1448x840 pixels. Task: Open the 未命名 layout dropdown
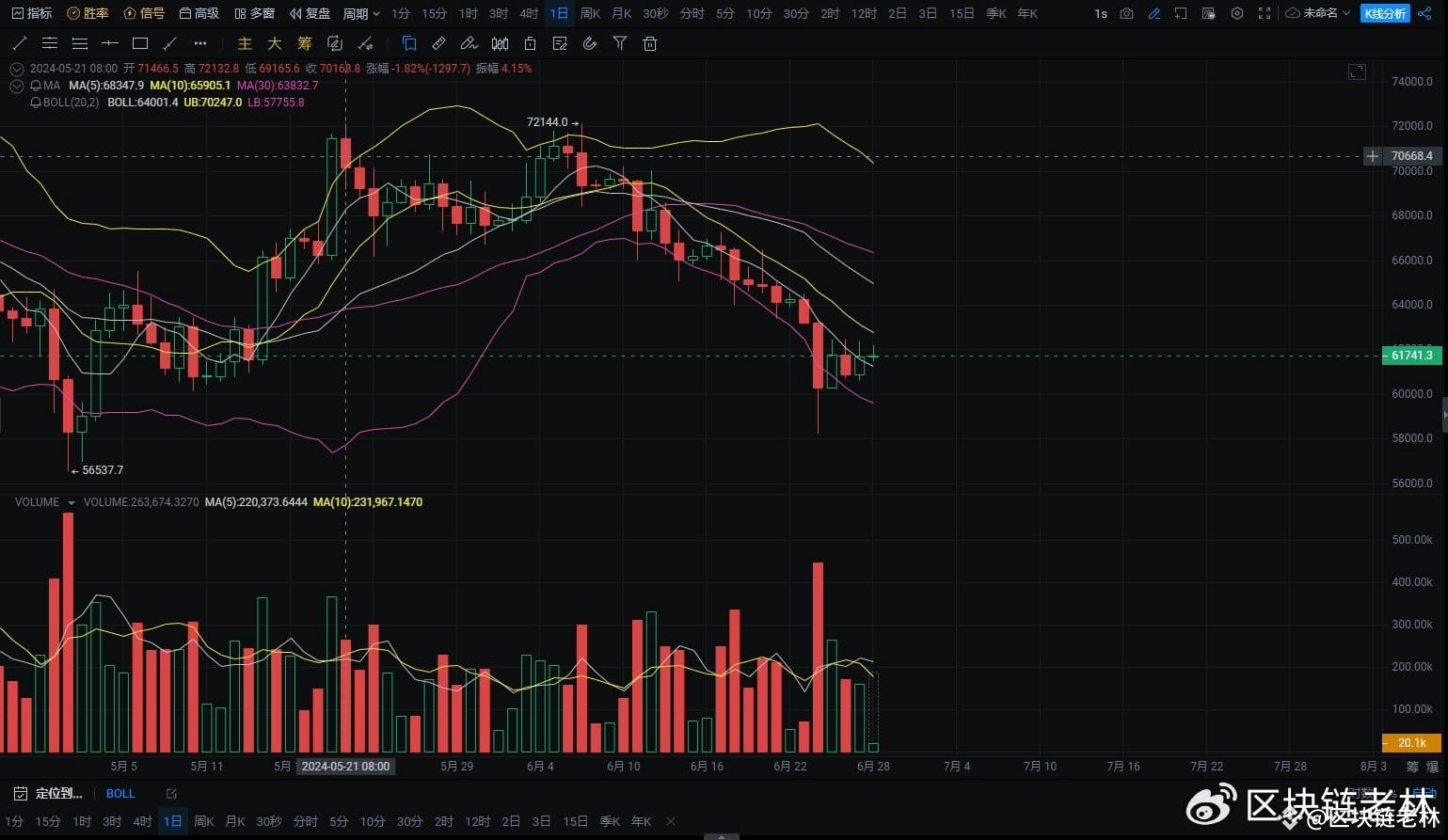pyautogui.click(x=1318, y=13)
